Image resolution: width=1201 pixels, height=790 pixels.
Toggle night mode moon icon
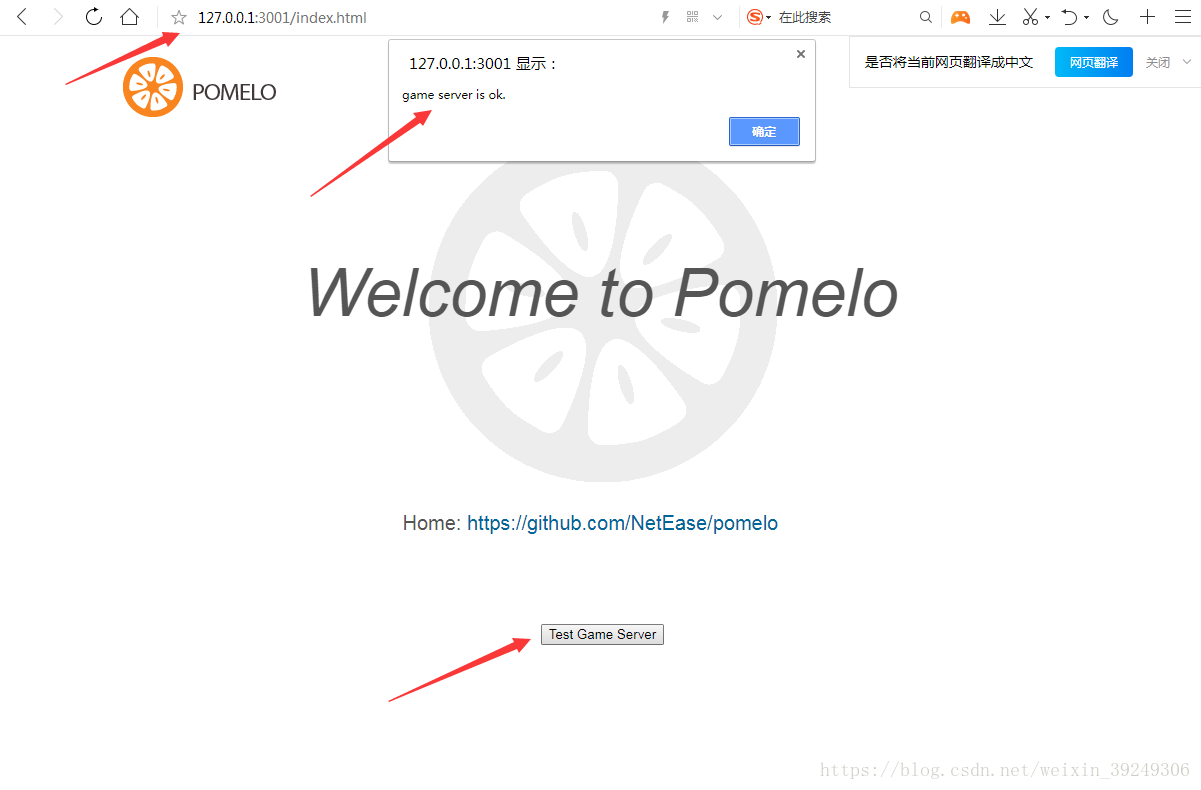[1111, 17]
